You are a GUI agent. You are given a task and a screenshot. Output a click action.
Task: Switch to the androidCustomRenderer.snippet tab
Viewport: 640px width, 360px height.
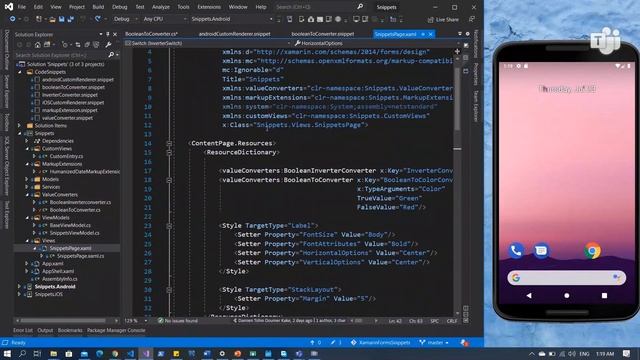(x=235, y=34)
